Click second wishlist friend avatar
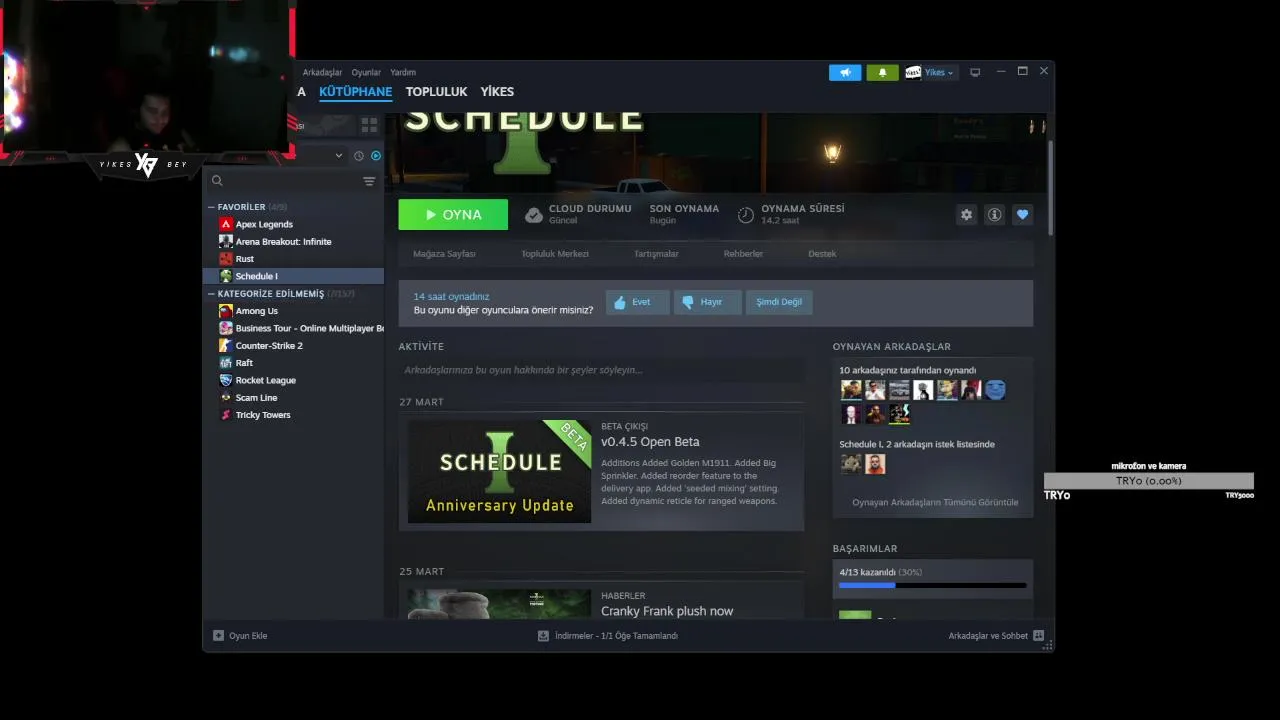The image size is (1280, 720). coord(875,464)
